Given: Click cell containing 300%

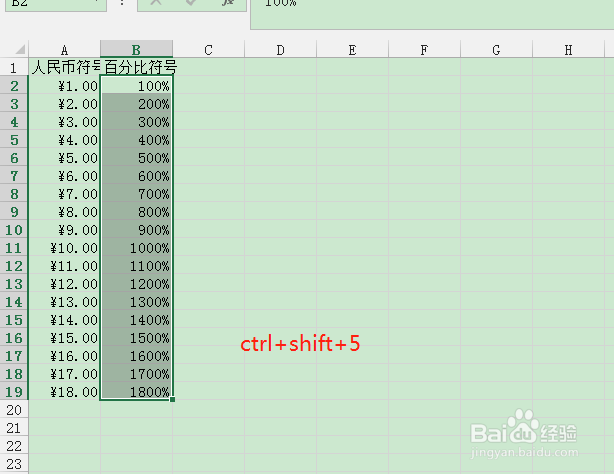Looking at the screenshot, I should coord(136,121).
